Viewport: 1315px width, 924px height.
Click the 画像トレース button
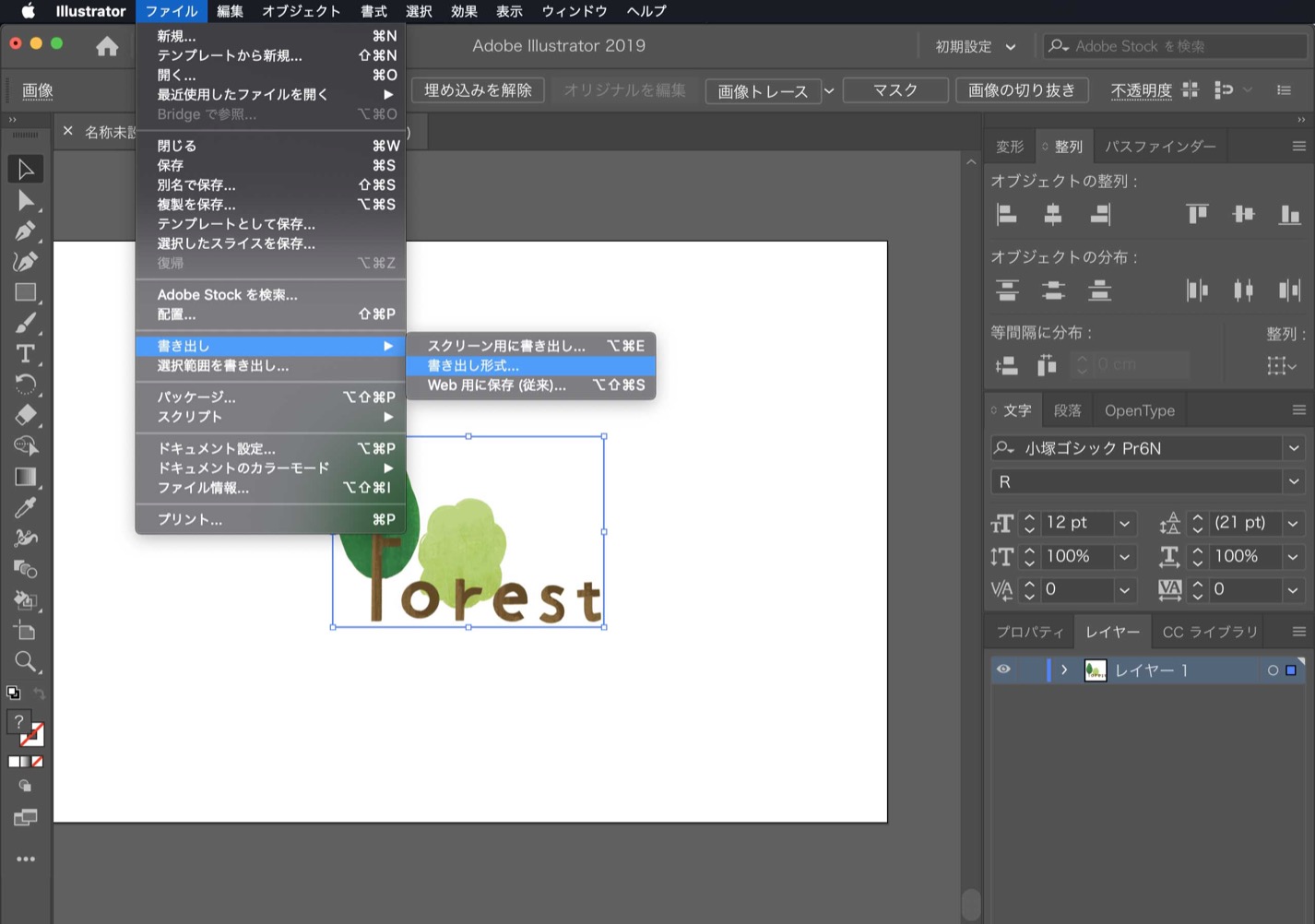pos(763,90)
